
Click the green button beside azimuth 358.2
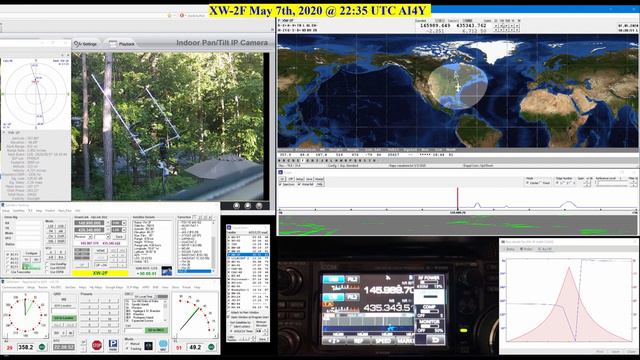[x=42, y=347]
